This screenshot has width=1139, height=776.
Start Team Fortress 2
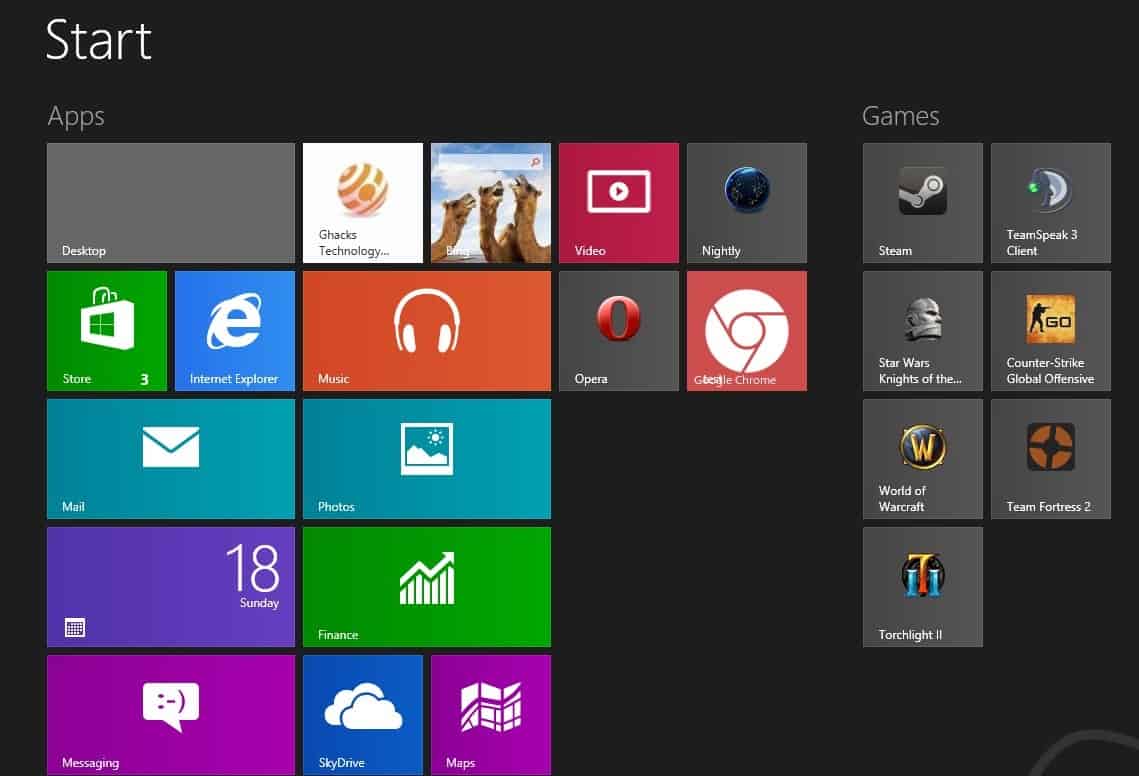pos(1049,458)
